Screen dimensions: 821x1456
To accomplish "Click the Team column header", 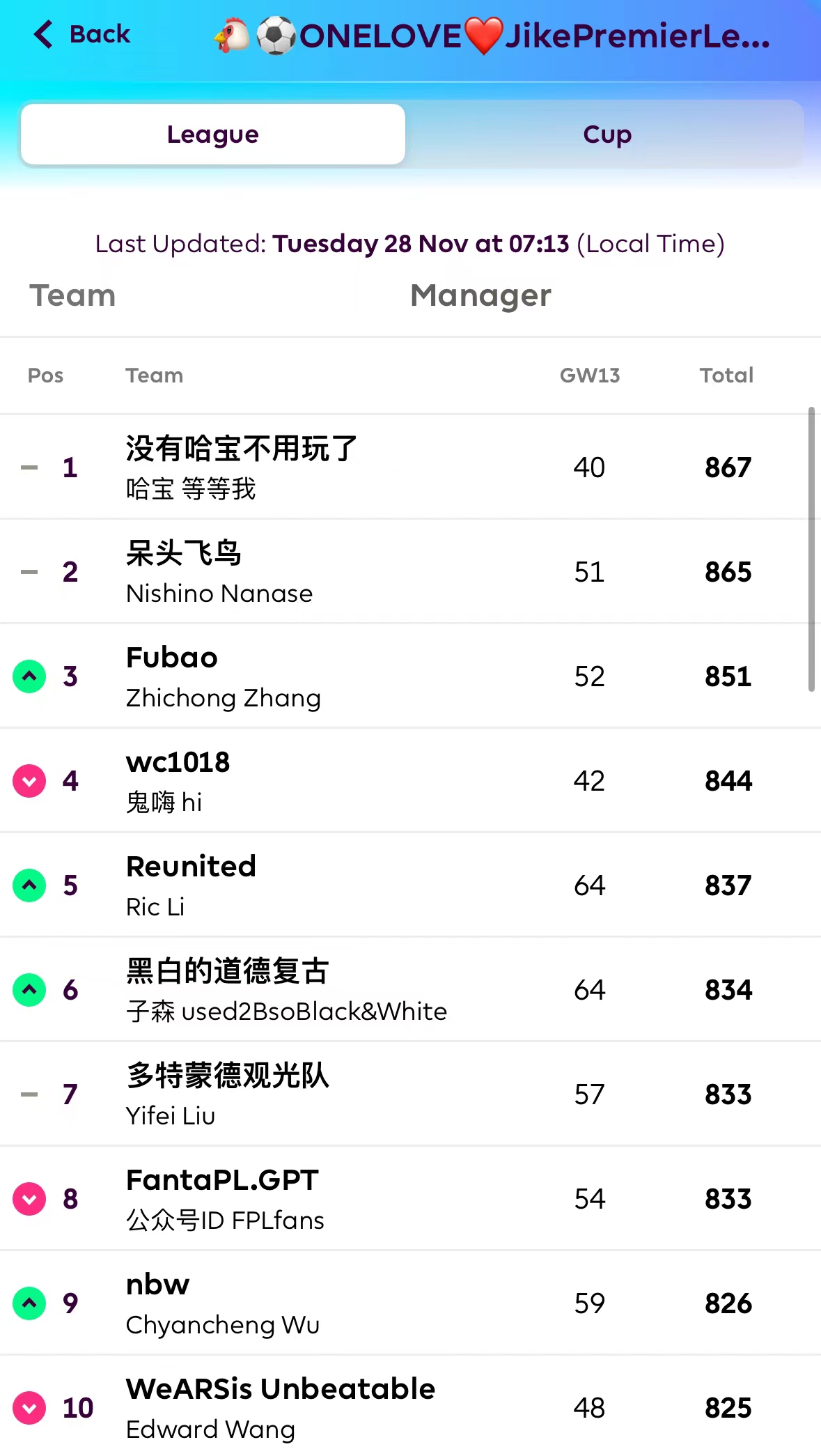I will (x=154, y=375).
